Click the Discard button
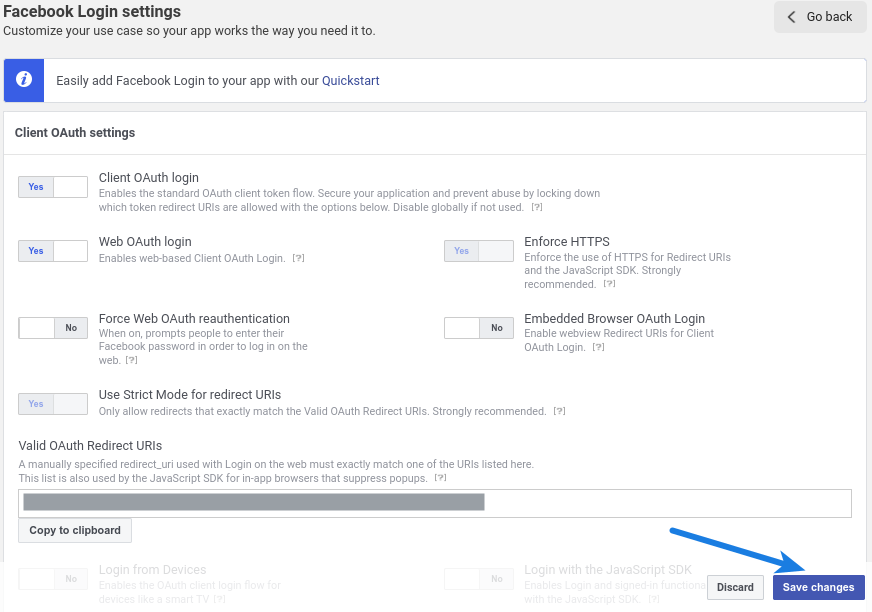The image size is (872, 612). (735, 588)
